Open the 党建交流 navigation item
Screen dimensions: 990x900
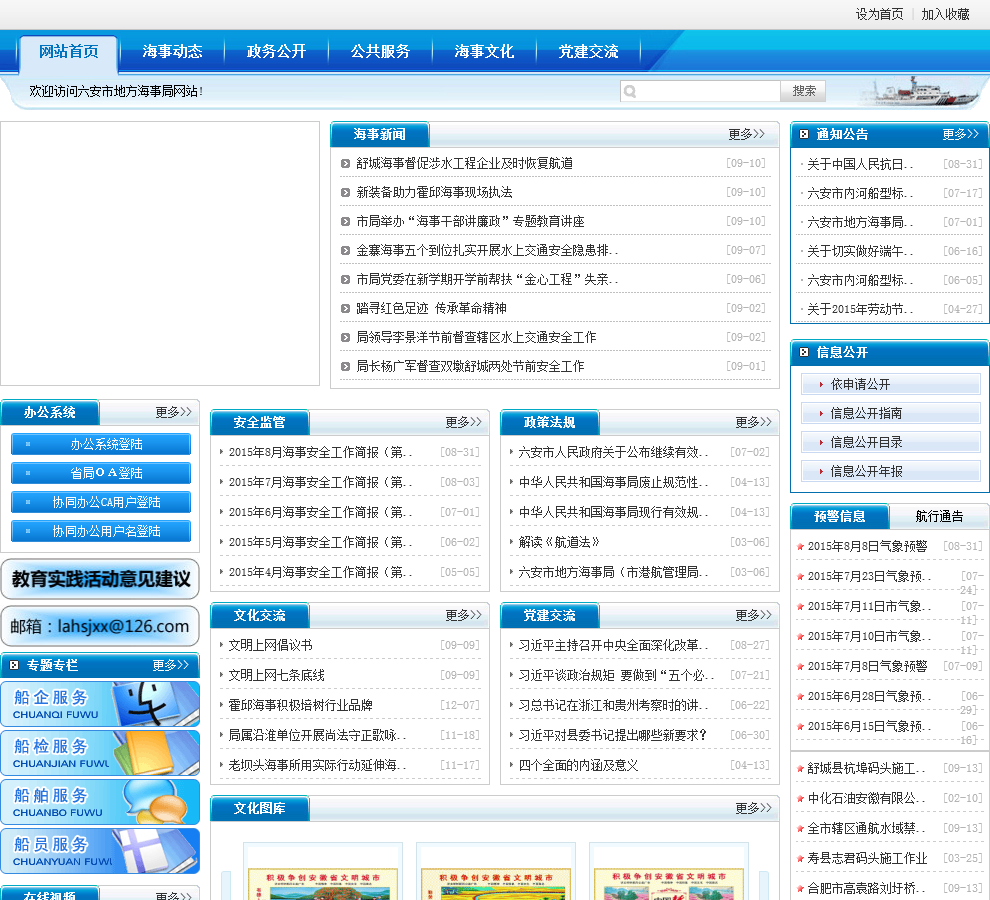(x=588, y=51)
